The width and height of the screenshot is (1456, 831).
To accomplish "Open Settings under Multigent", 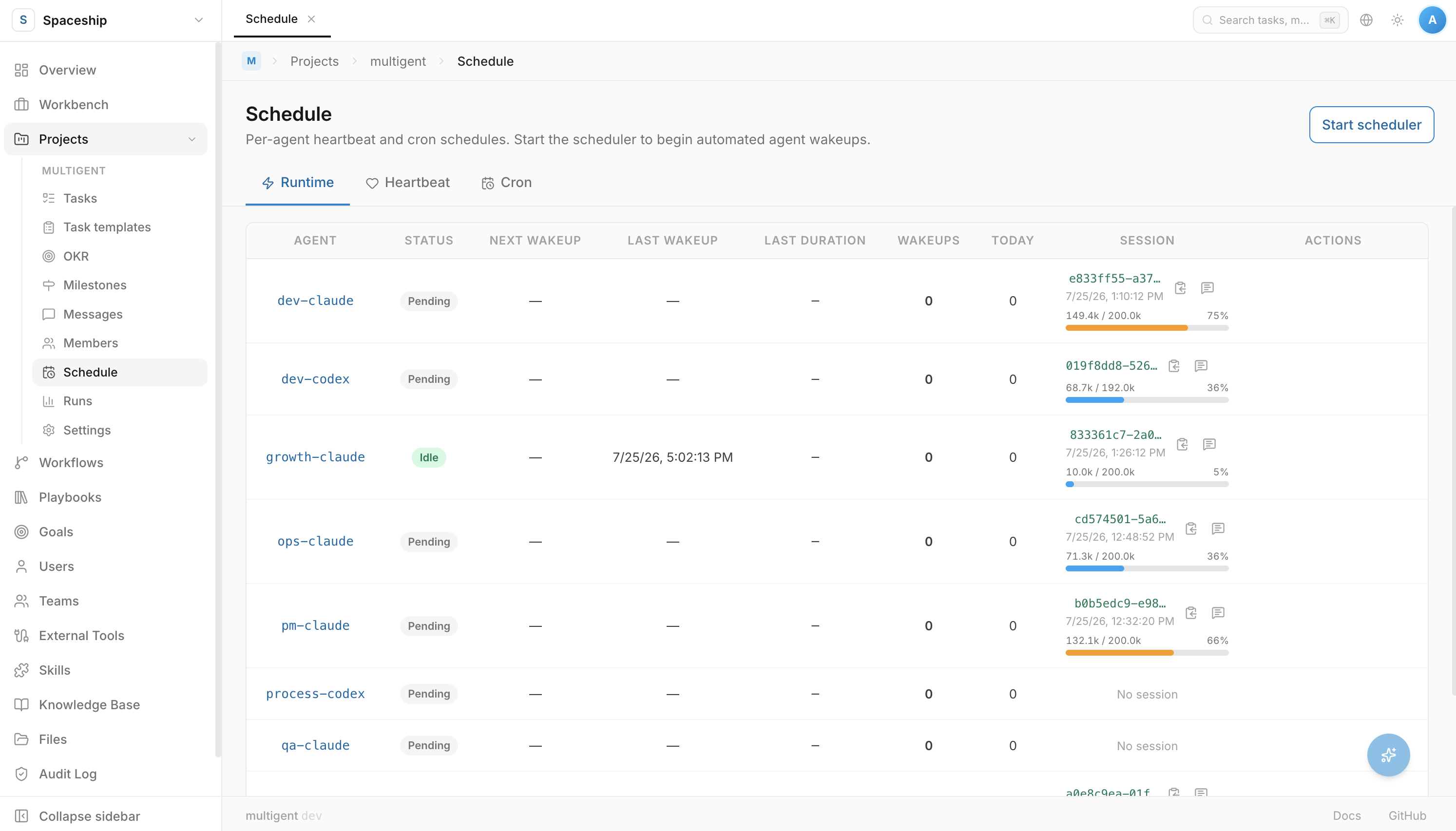I will 120,430.
